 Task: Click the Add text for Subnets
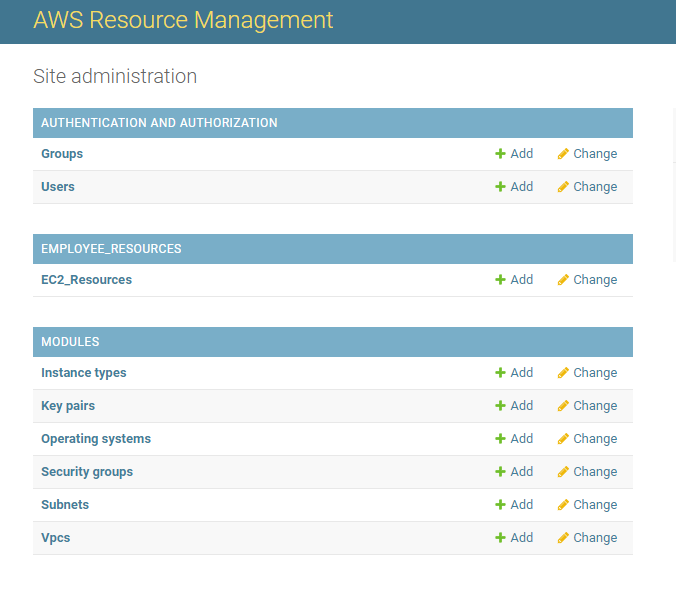(522, 505)
